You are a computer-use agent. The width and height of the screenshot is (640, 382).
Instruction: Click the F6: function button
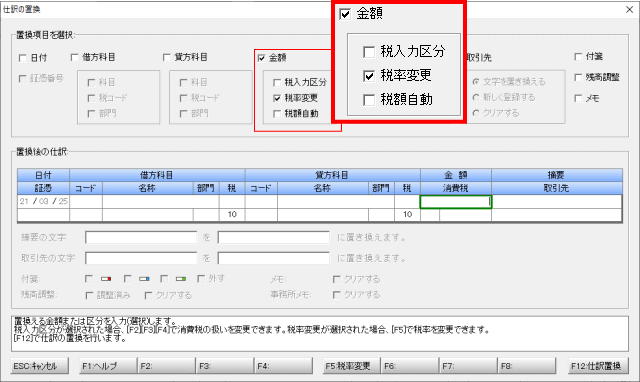click(410, 366)
